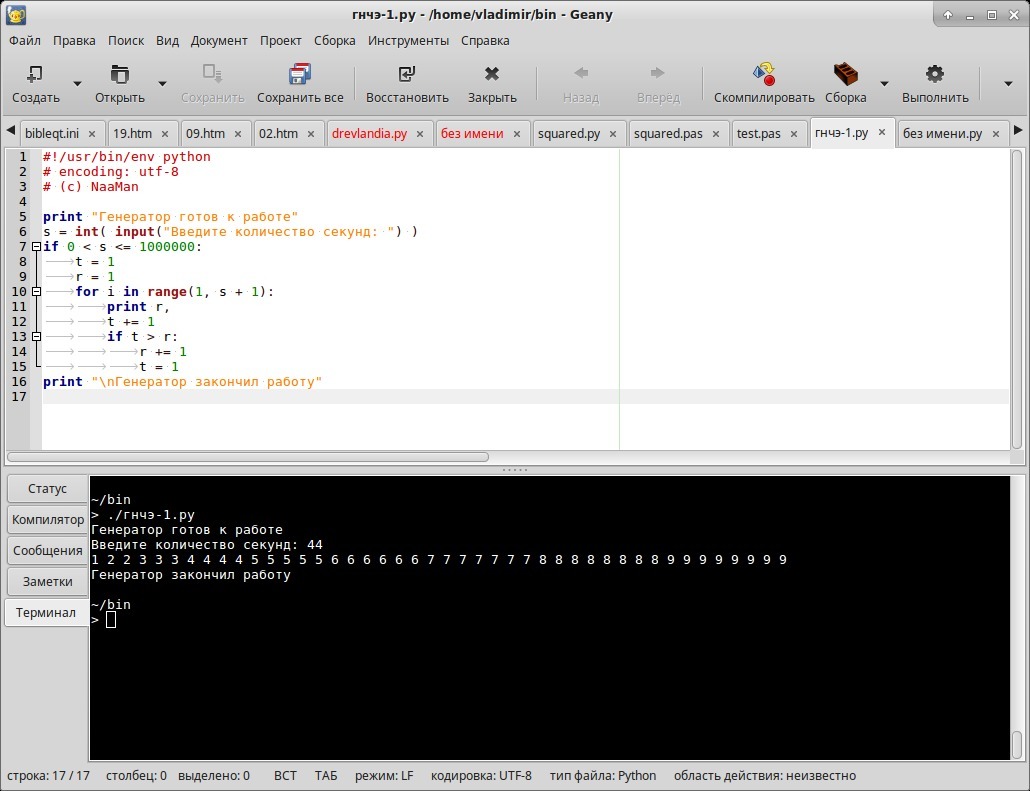Click the editor horizontal scrollbar

(x=248, y=457)
